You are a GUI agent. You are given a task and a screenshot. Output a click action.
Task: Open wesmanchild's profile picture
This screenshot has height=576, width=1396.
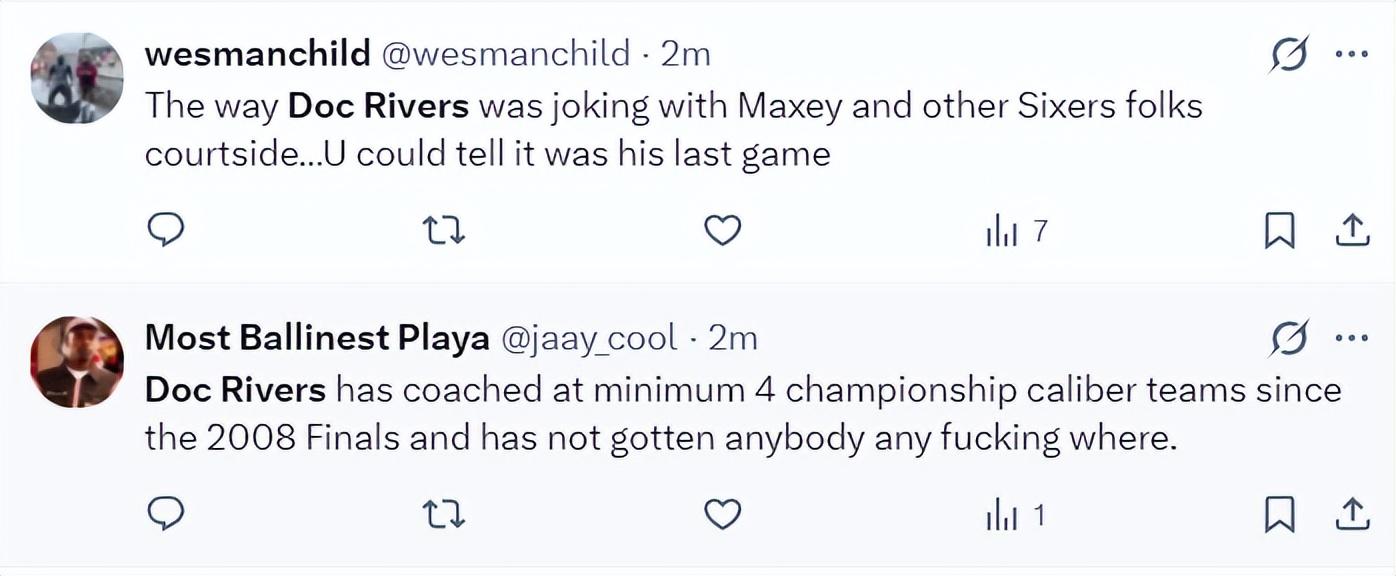point(77,78)
